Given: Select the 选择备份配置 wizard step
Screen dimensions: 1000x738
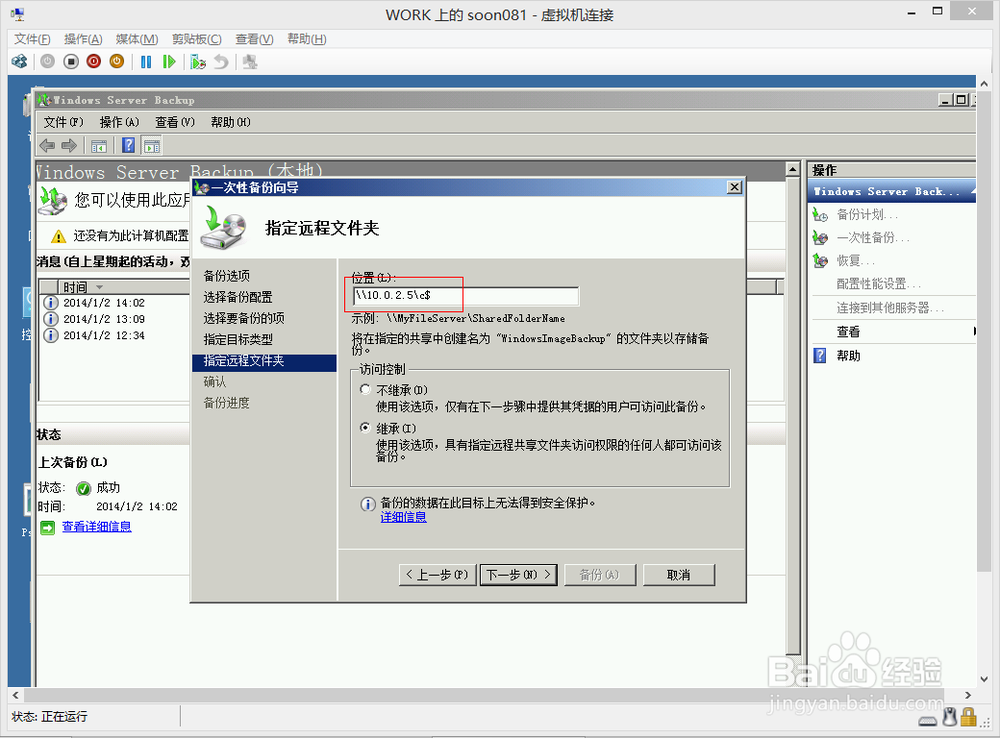Looking at the screenshot, I should click(238, 297).
